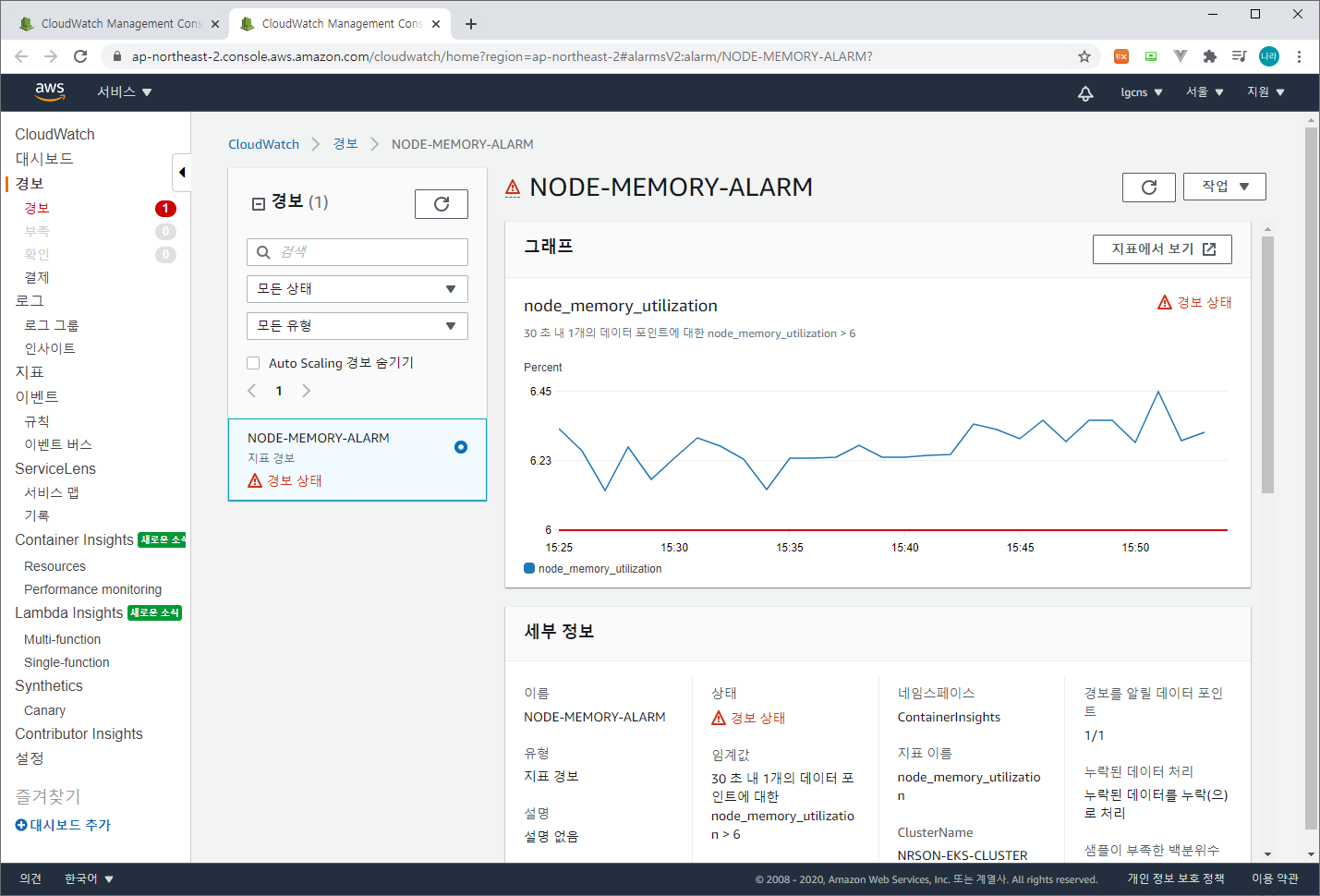
Task: Bookmark this page with the star icon
Action: tap(1084, 56)
